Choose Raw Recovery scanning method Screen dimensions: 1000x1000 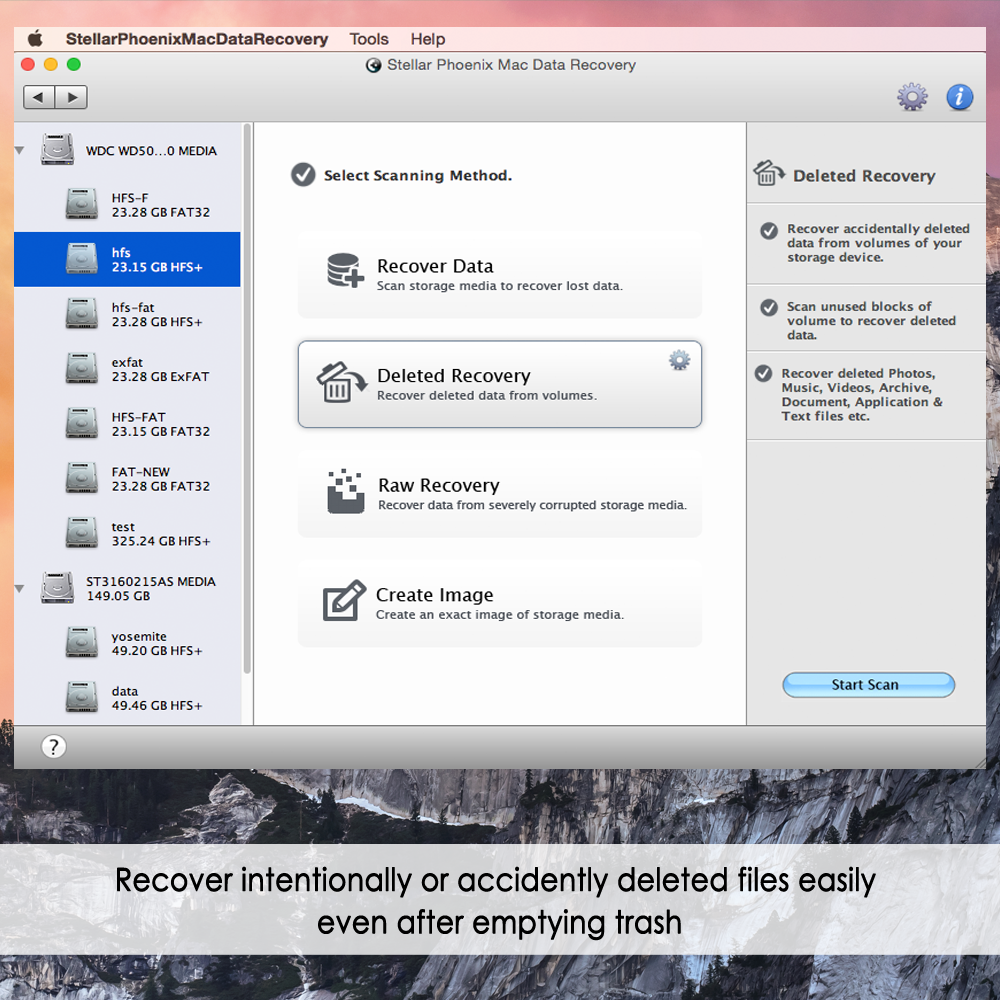click(500, 494)
